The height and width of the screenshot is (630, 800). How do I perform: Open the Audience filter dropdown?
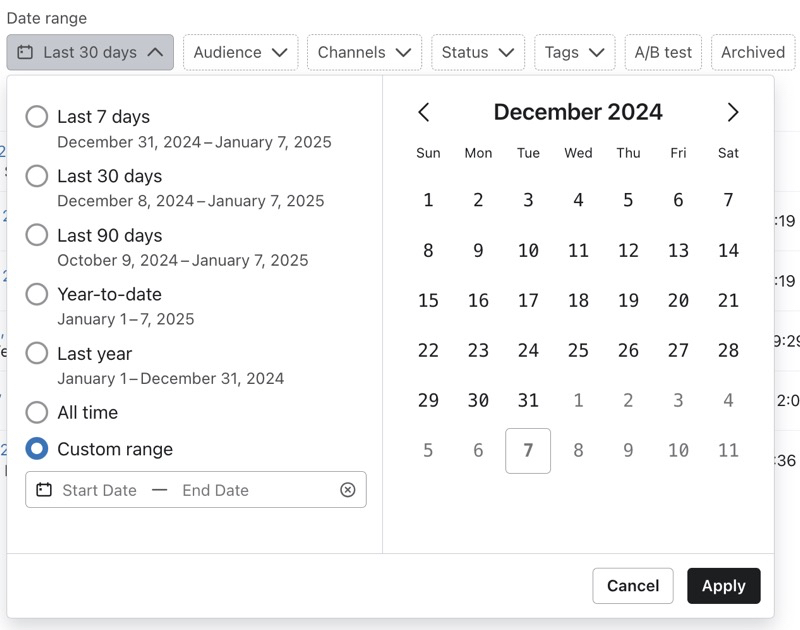point(240,52)
